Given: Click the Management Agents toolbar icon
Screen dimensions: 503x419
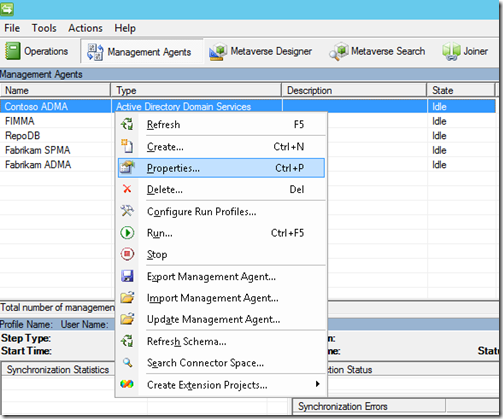Looking at the screenshot, I should point(95,52).
